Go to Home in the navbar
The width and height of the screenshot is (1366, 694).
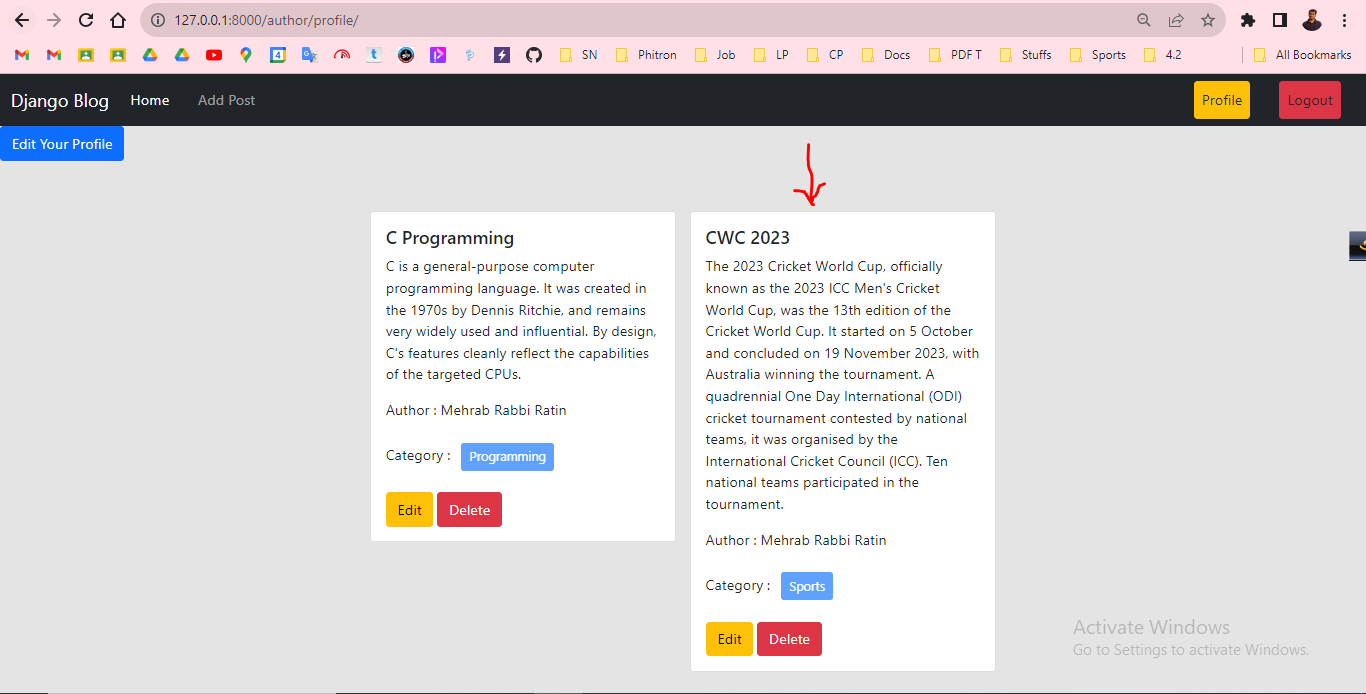point(150,100)
